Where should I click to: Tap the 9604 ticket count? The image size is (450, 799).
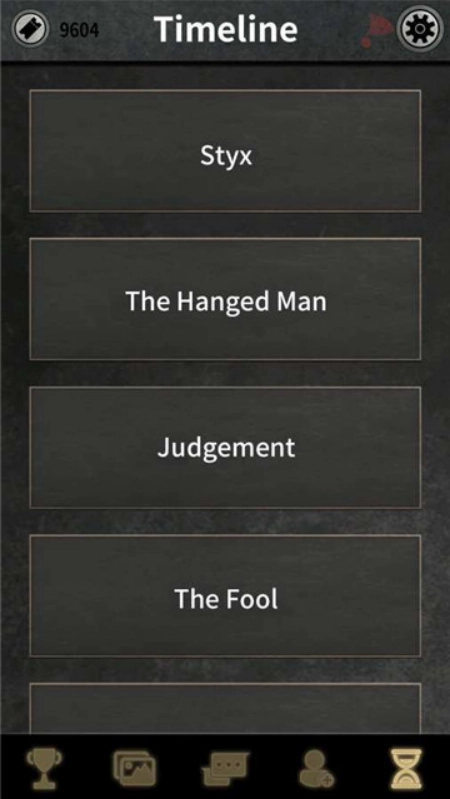tap(79, 30)
